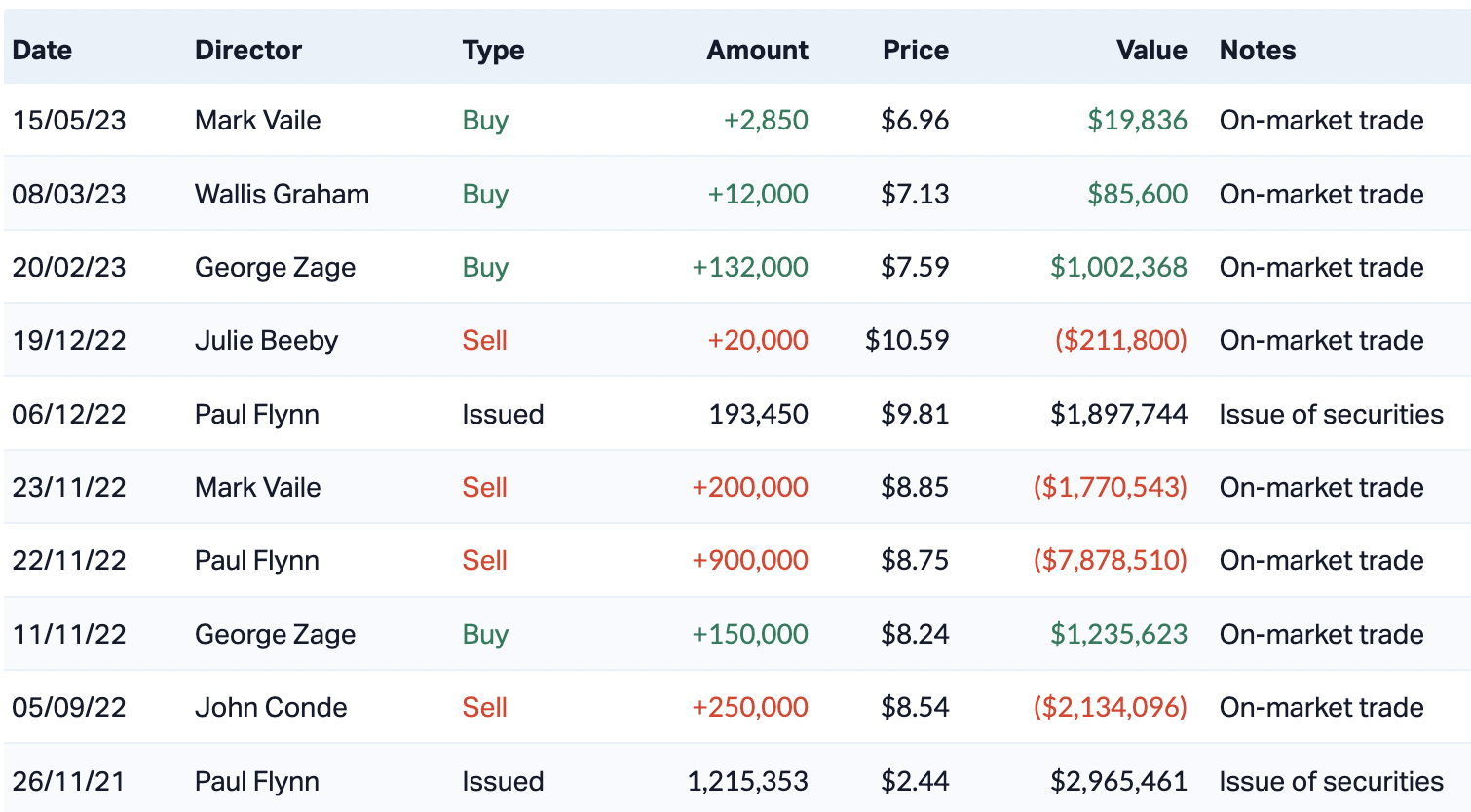The height and width of the screenshot is (812, 1471).
Task: Click Mark Vaile in the 15/05/23 row
Action: [257, 120]
